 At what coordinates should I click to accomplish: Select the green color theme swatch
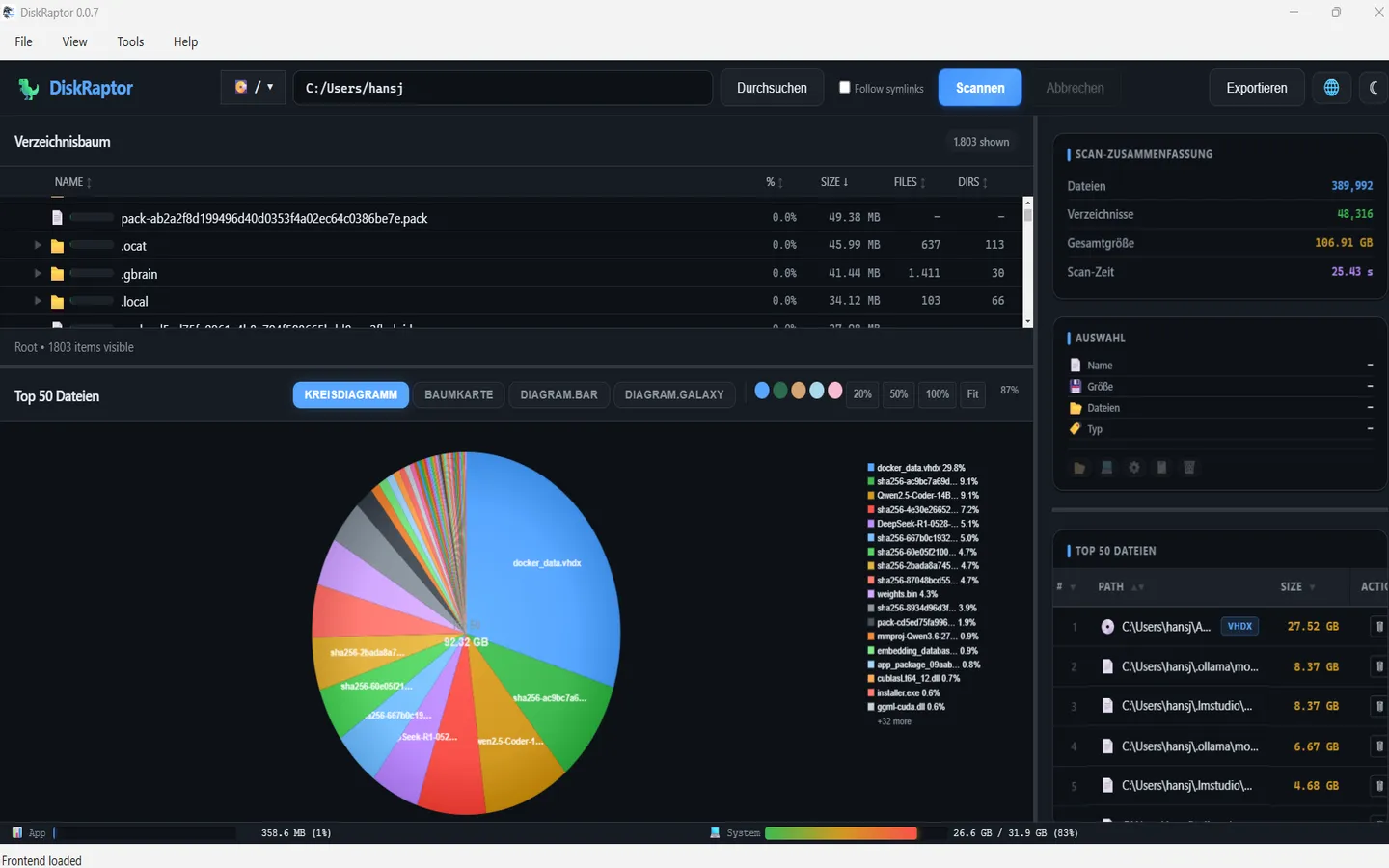coord(780,391)
